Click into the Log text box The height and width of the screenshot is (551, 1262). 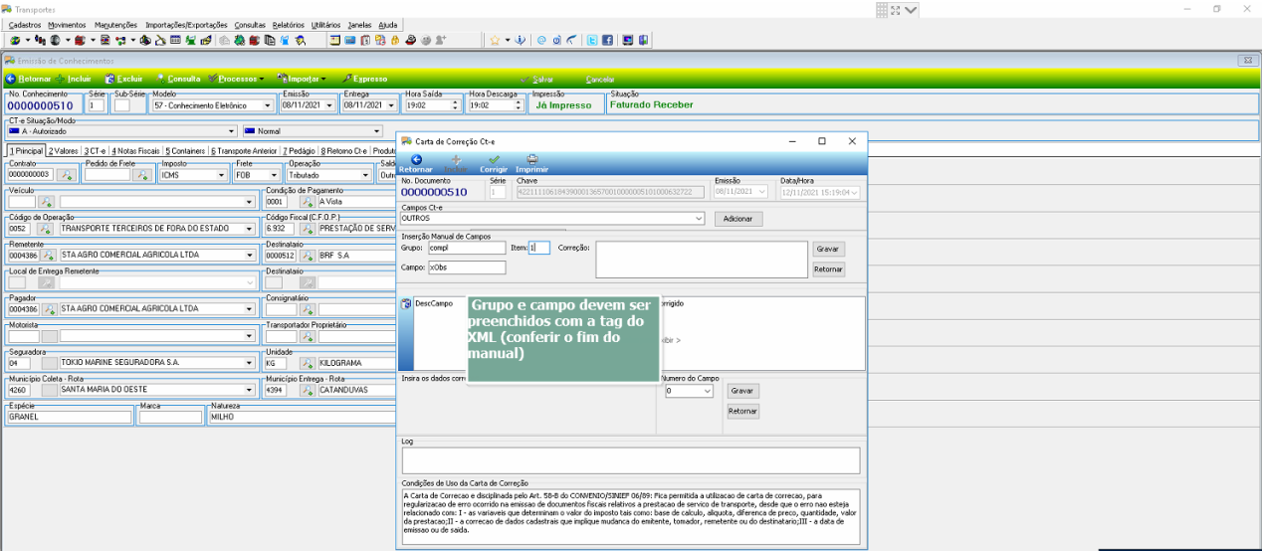[631, 460]
